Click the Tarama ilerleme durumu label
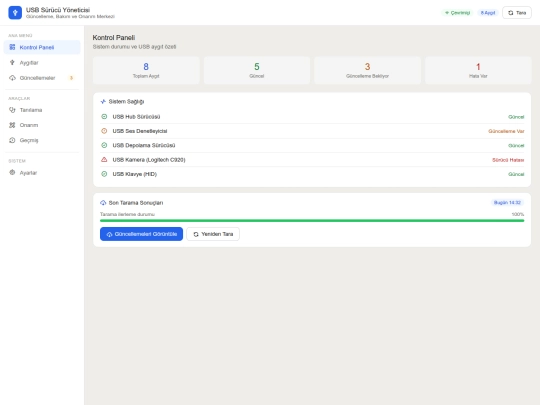Image resolution: width=540 pixels, height=405 pixels. 127,214
